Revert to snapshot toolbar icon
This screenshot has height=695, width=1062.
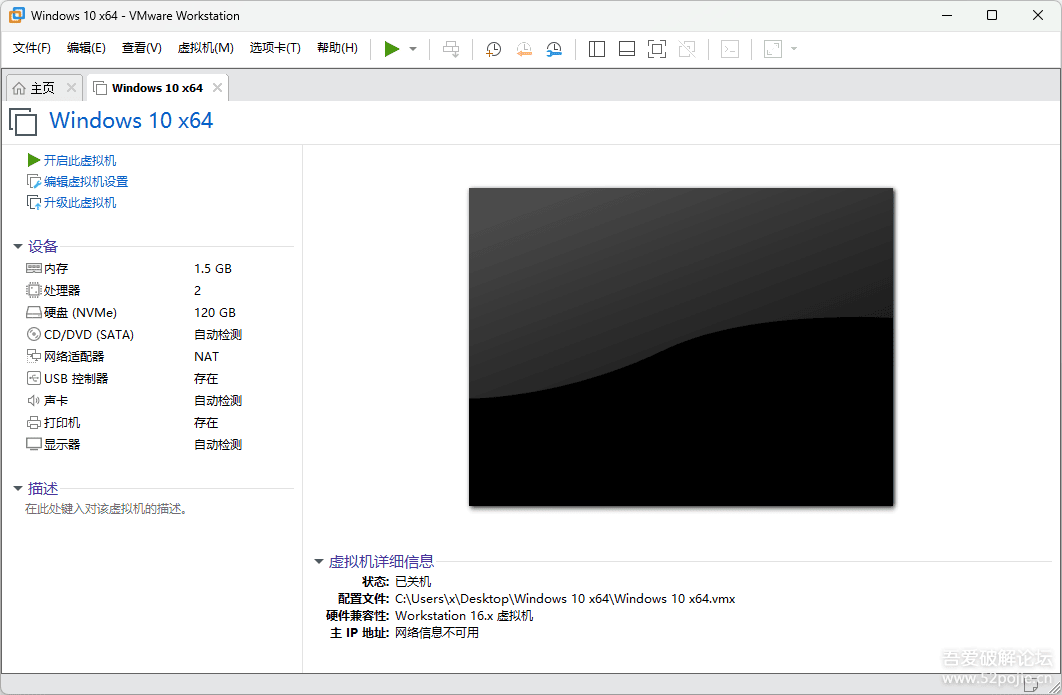524,49
